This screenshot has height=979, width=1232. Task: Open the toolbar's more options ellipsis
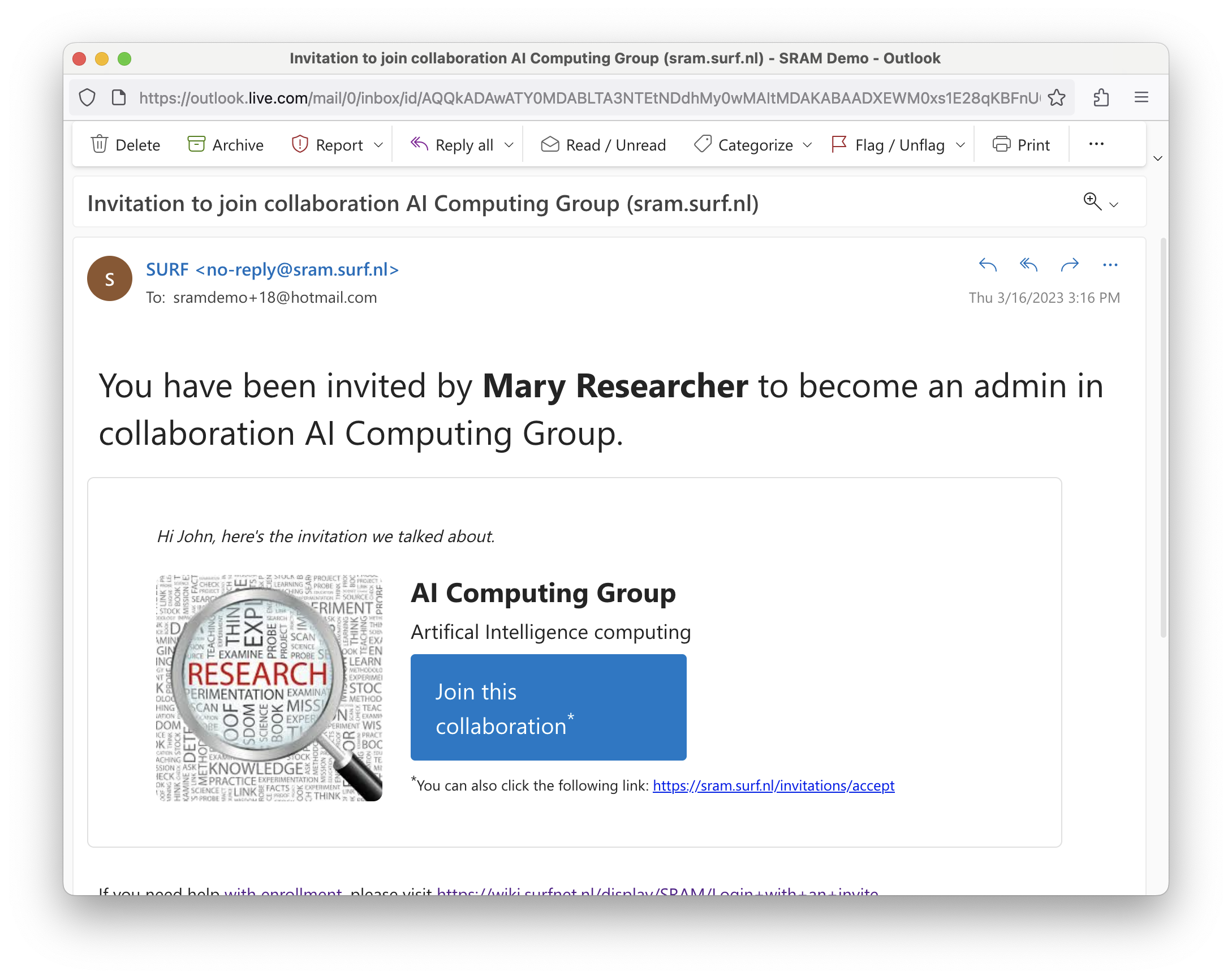click(x=1096, y=144)
